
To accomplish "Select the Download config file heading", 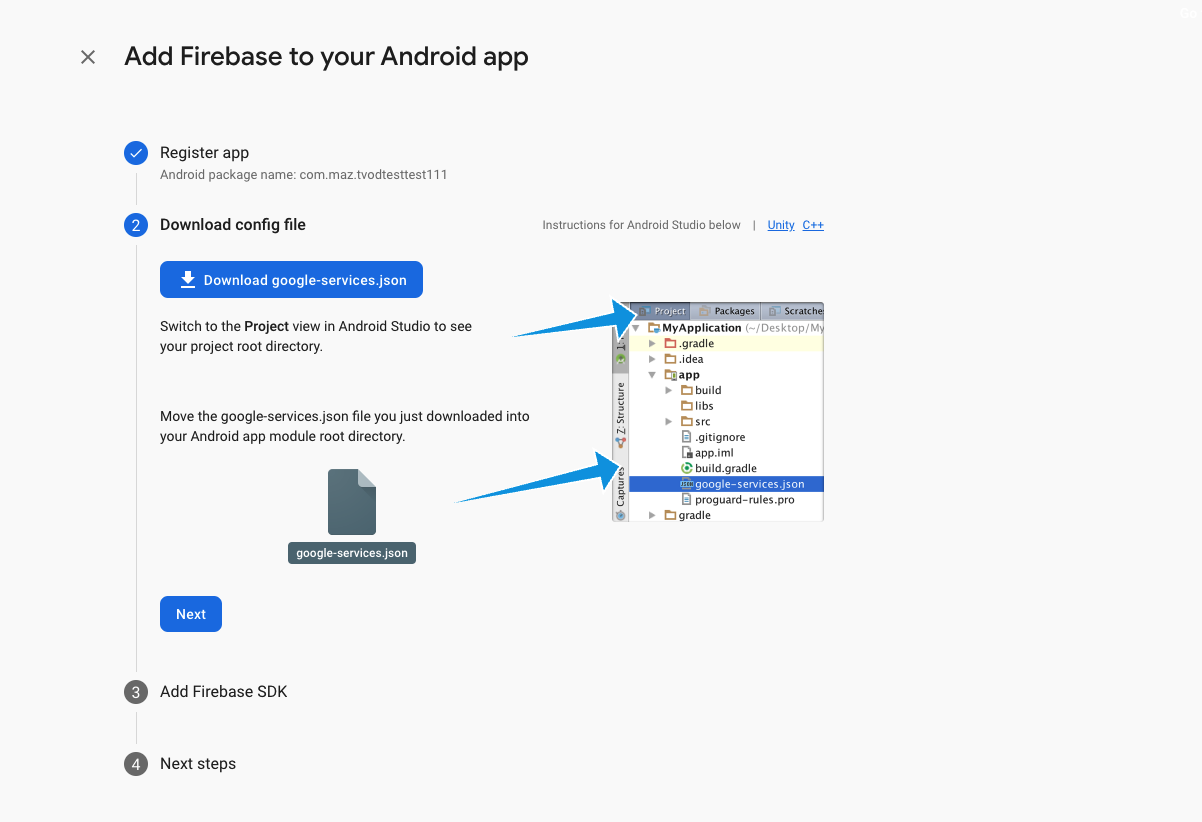I will [233, 225].
